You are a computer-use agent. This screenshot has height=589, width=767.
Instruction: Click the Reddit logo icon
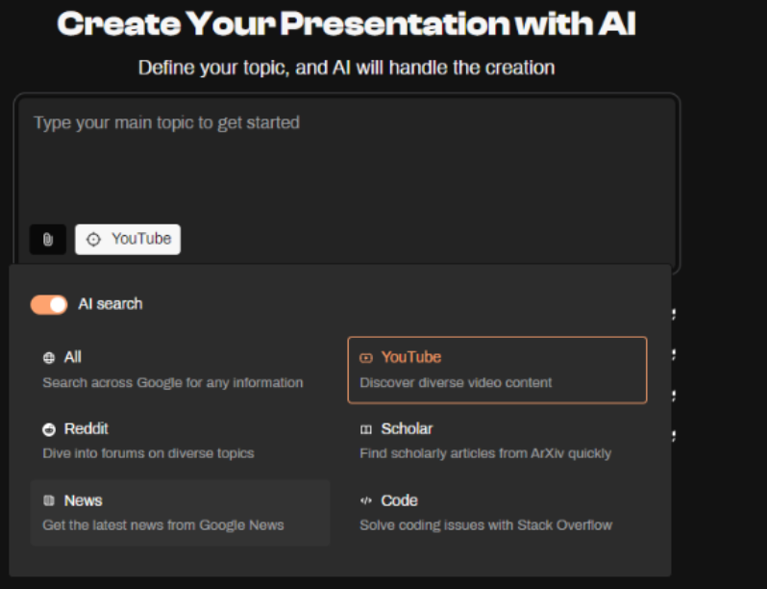coord(49,430)
